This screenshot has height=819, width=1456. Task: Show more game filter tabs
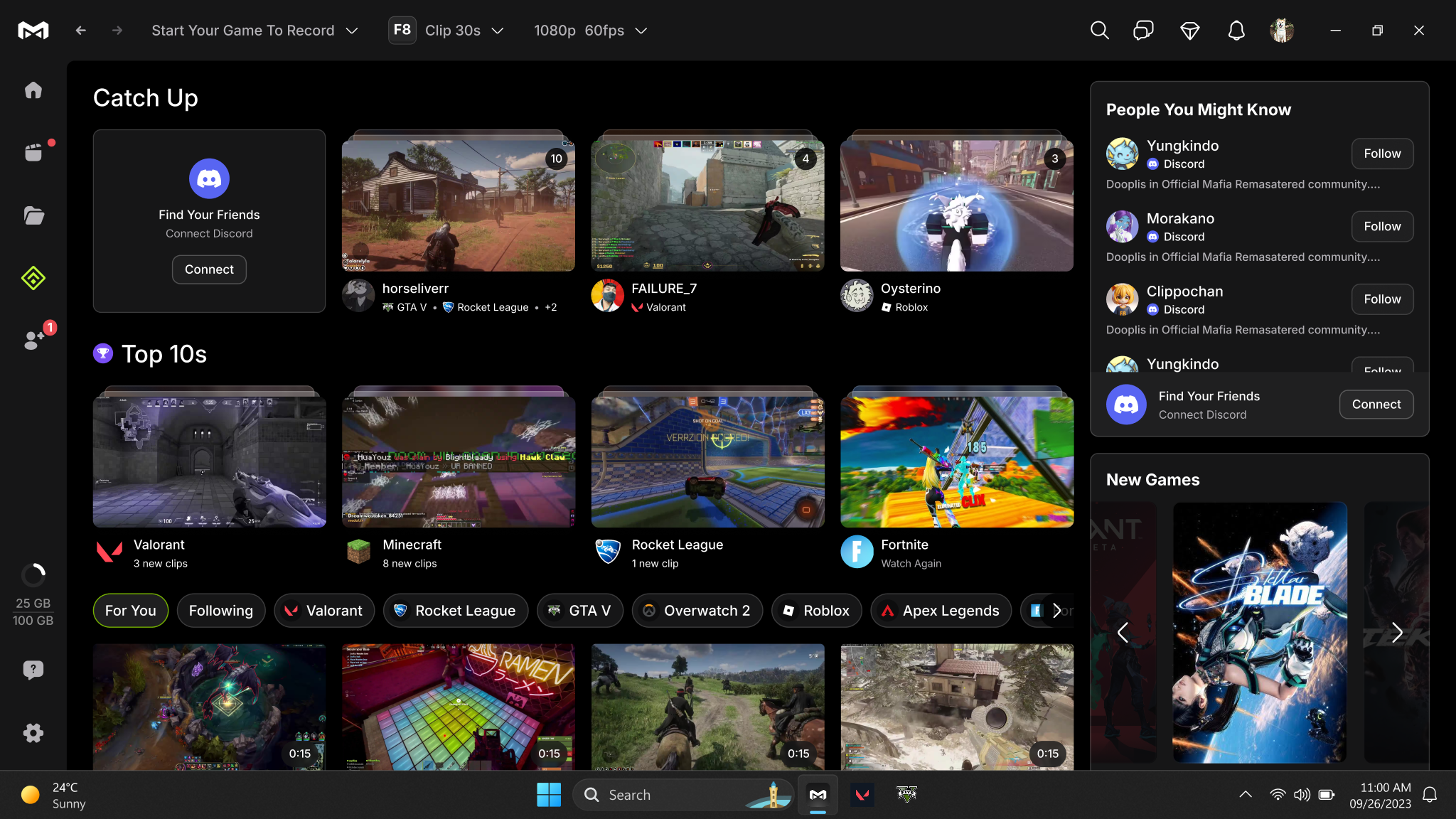pyautogui.click(x=1057, y=611)
